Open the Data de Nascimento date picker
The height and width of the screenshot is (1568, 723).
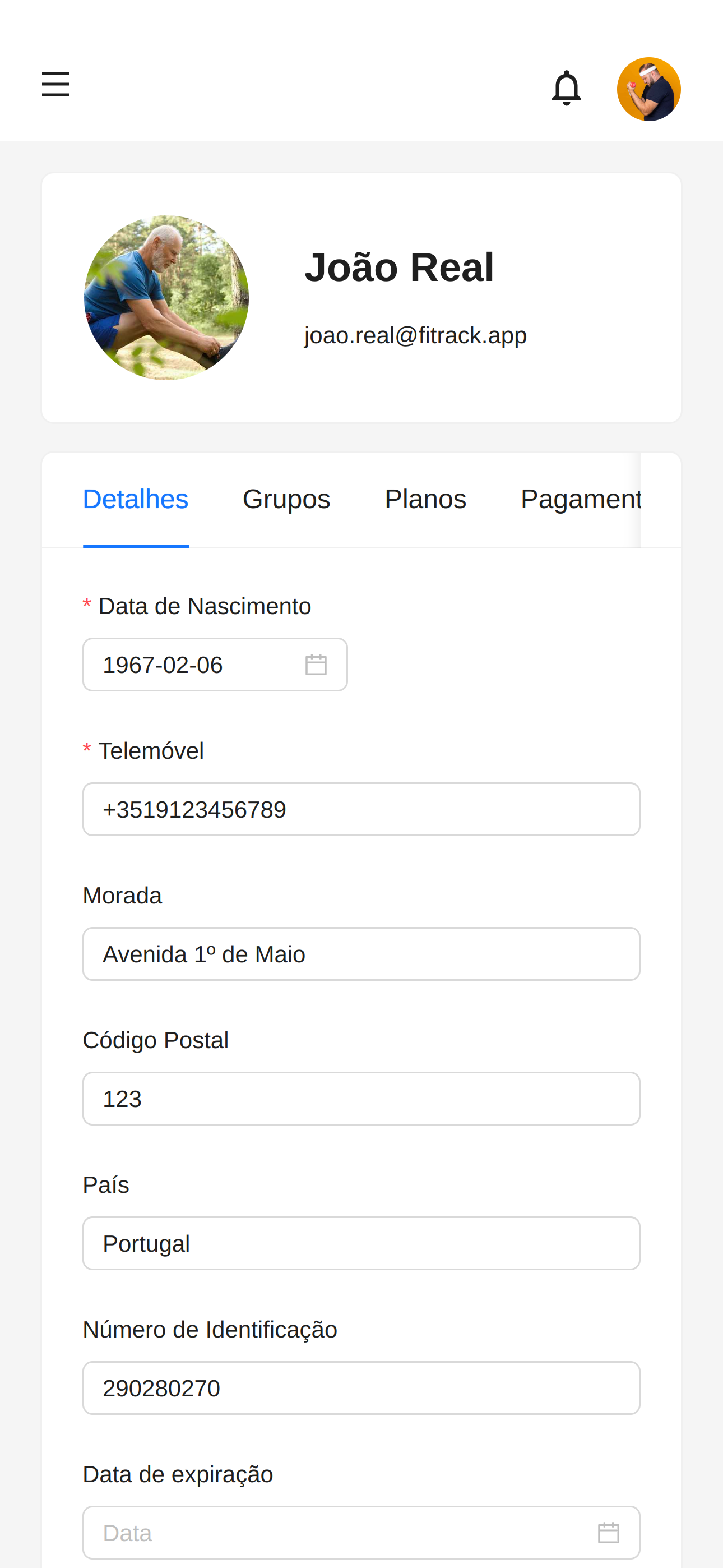pos(215,665)
